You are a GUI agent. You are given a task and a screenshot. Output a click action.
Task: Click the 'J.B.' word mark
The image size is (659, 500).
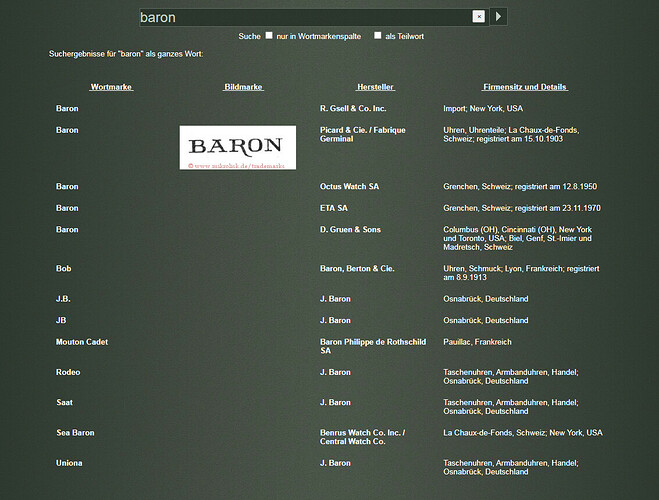tap(63, 299)
